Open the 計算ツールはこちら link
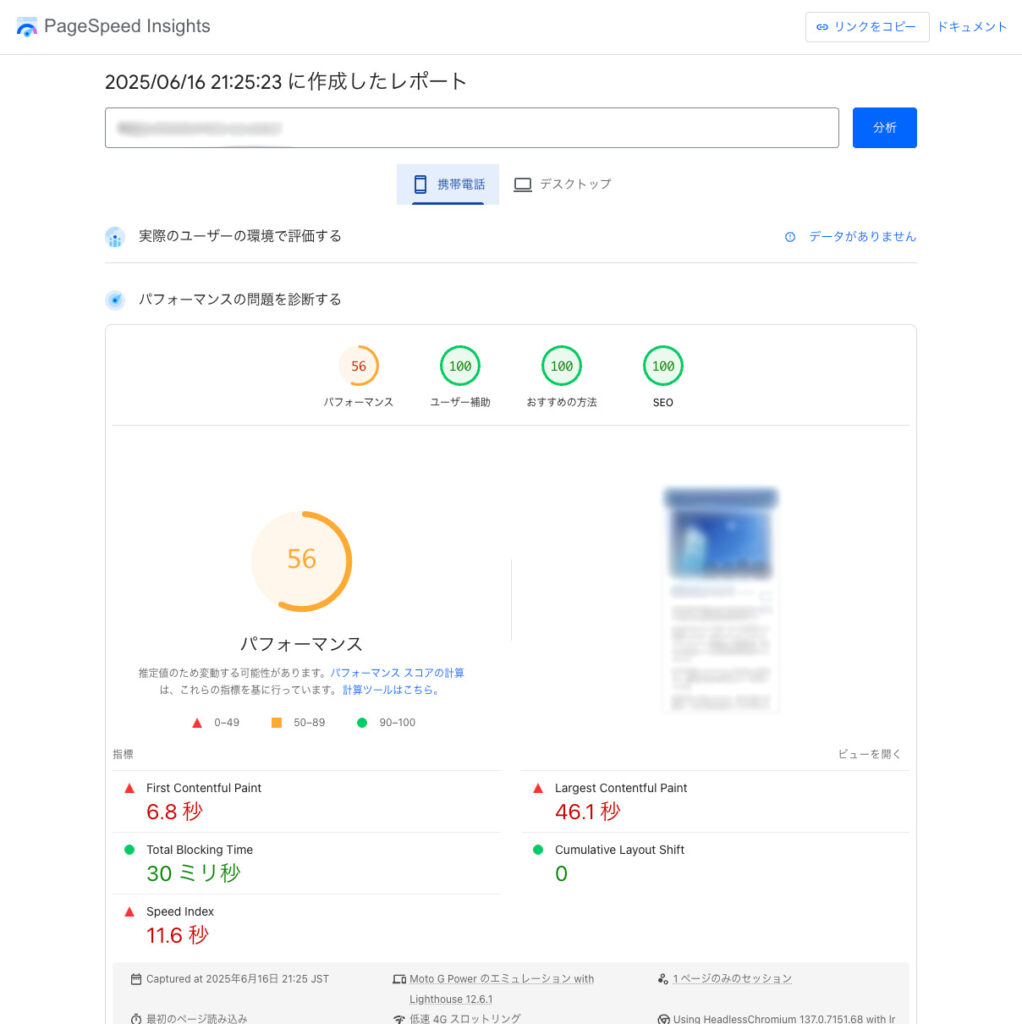The height and width of the screenshot is (1024, 1022). 391,690
